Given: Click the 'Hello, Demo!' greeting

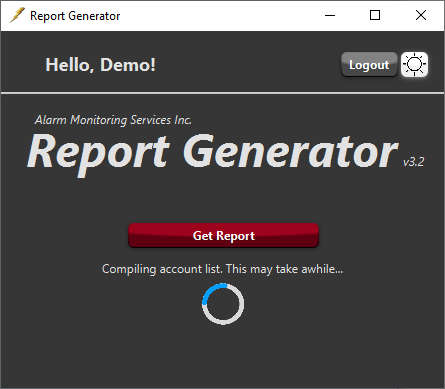Looking at the screenshot, I should 100,65.
